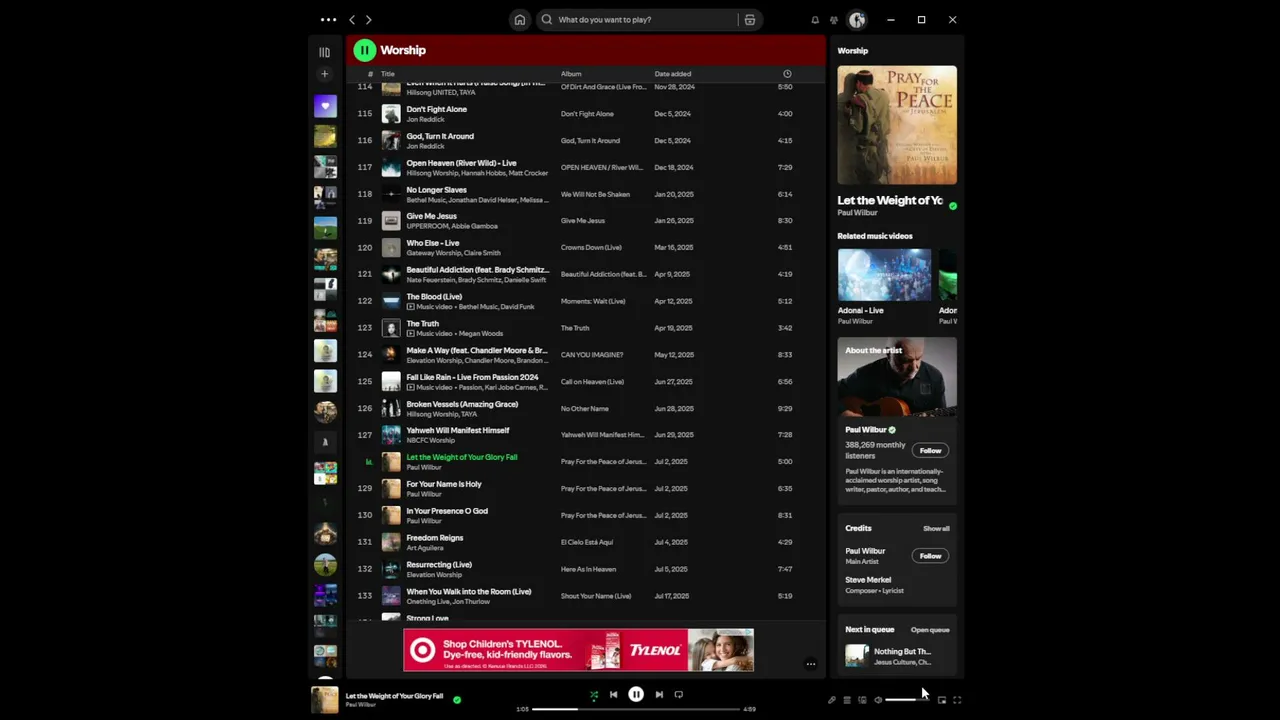Play "Nothing But Th..." from the queue
1280x720 pixels.
(x=897, y=656)
